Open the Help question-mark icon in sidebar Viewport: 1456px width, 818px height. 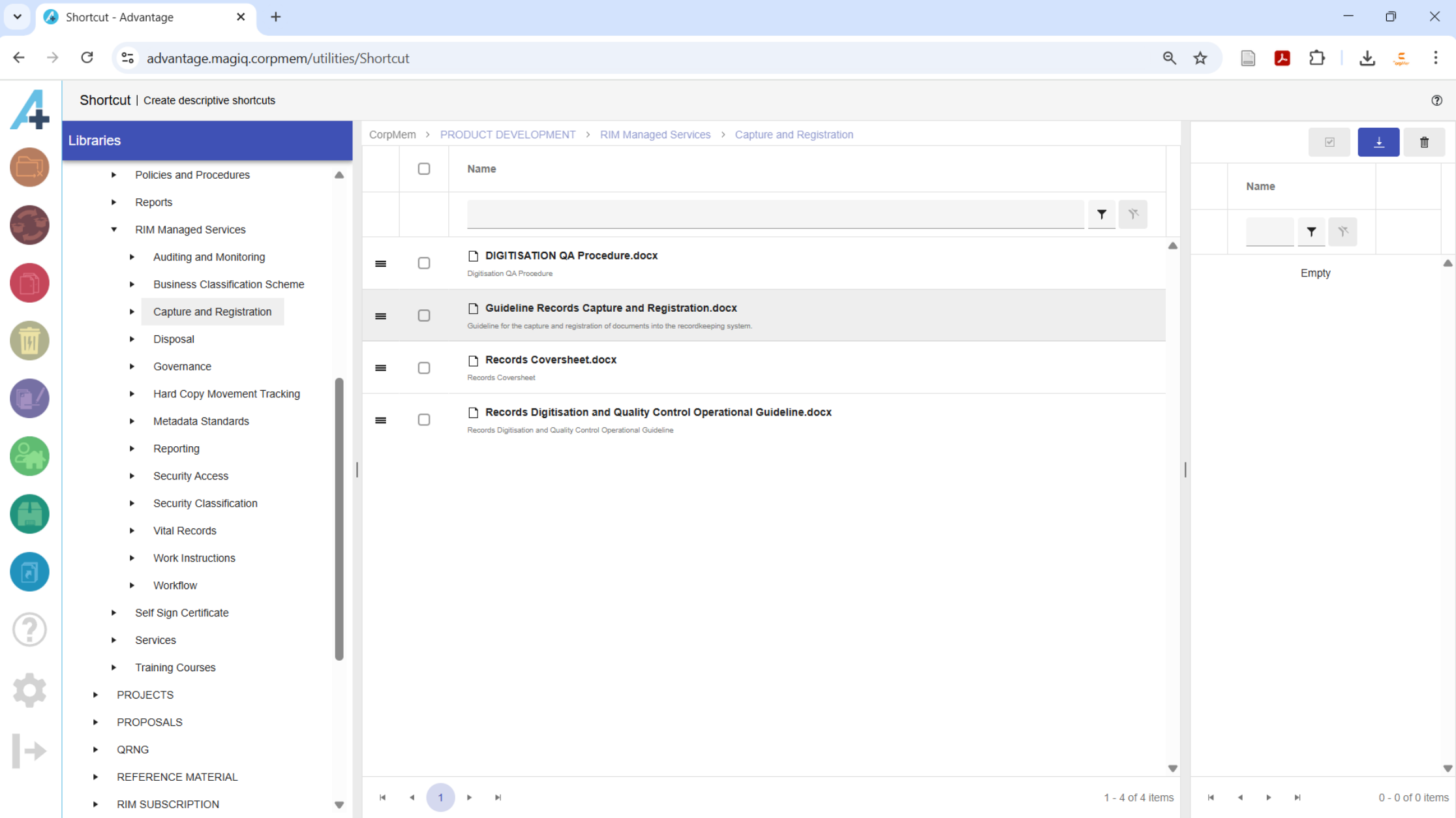coord(29,629)
